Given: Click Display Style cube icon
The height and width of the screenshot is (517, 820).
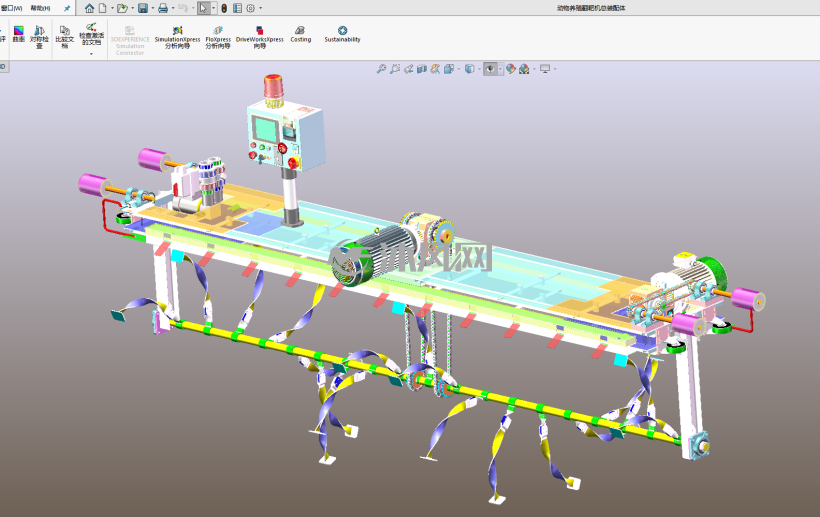Looking at the screenshot, I should 470,68.
